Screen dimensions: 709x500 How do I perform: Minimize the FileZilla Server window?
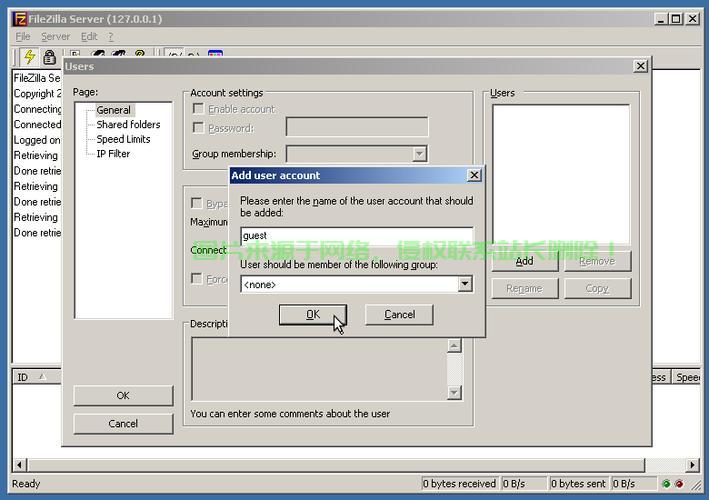point(661,19)
